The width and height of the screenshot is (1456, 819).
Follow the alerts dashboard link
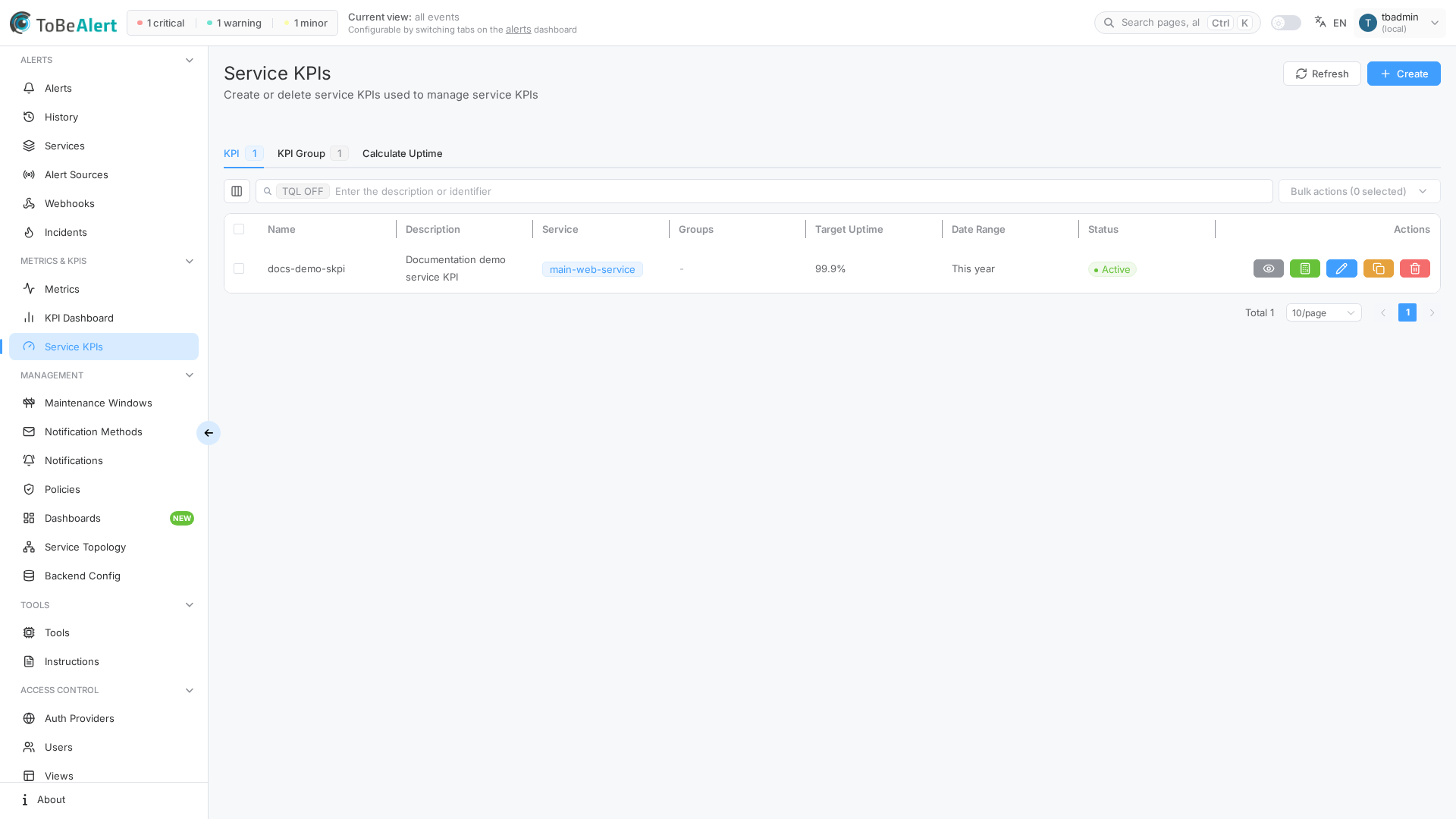tap(518, 30)
